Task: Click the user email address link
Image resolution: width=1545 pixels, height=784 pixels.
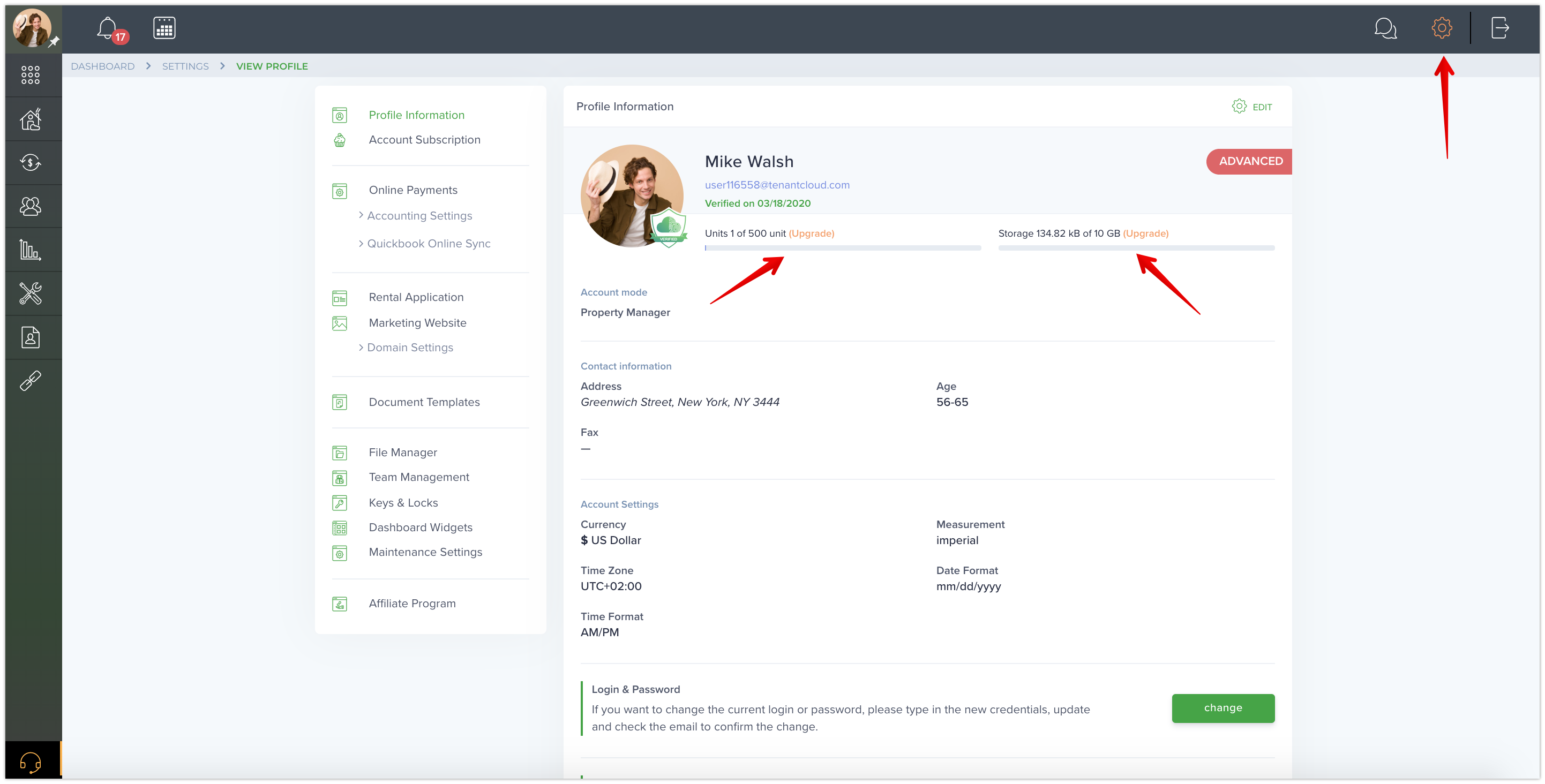Action: tap(777, 185)
